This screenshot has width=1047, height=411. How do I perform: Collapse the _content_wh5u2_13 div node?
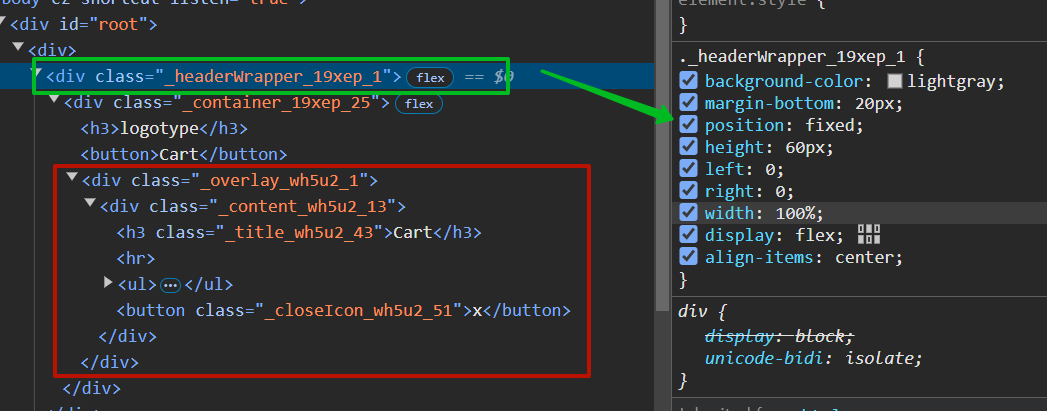click(90, 204)
